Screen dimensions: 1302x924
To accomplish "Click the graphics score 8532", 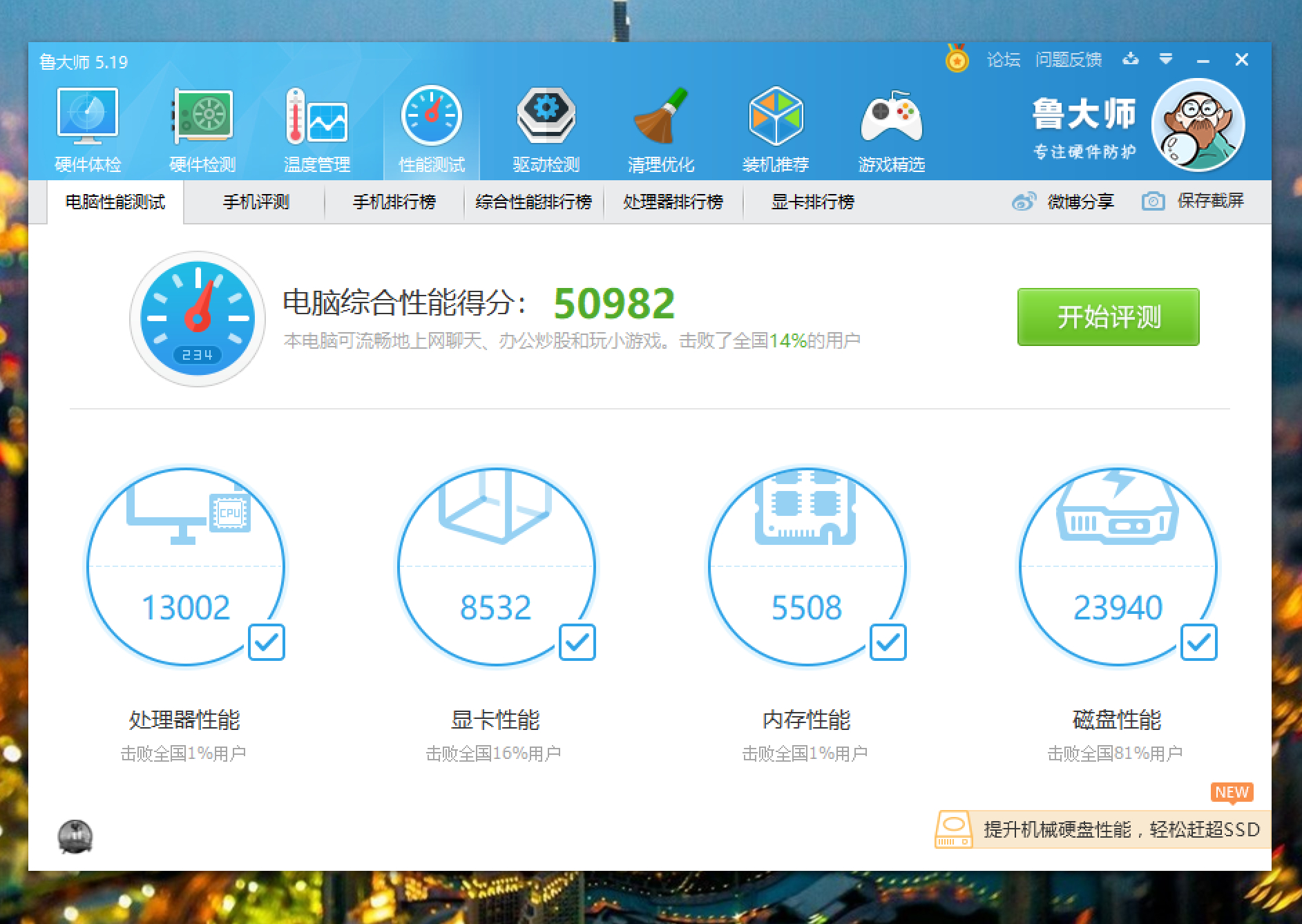I will pos(496,608).
